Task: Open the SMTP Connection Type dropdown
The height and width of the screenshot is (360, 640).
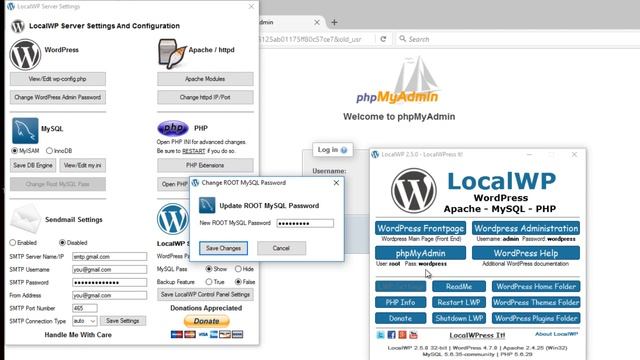Action: click(x=84, y=321)
